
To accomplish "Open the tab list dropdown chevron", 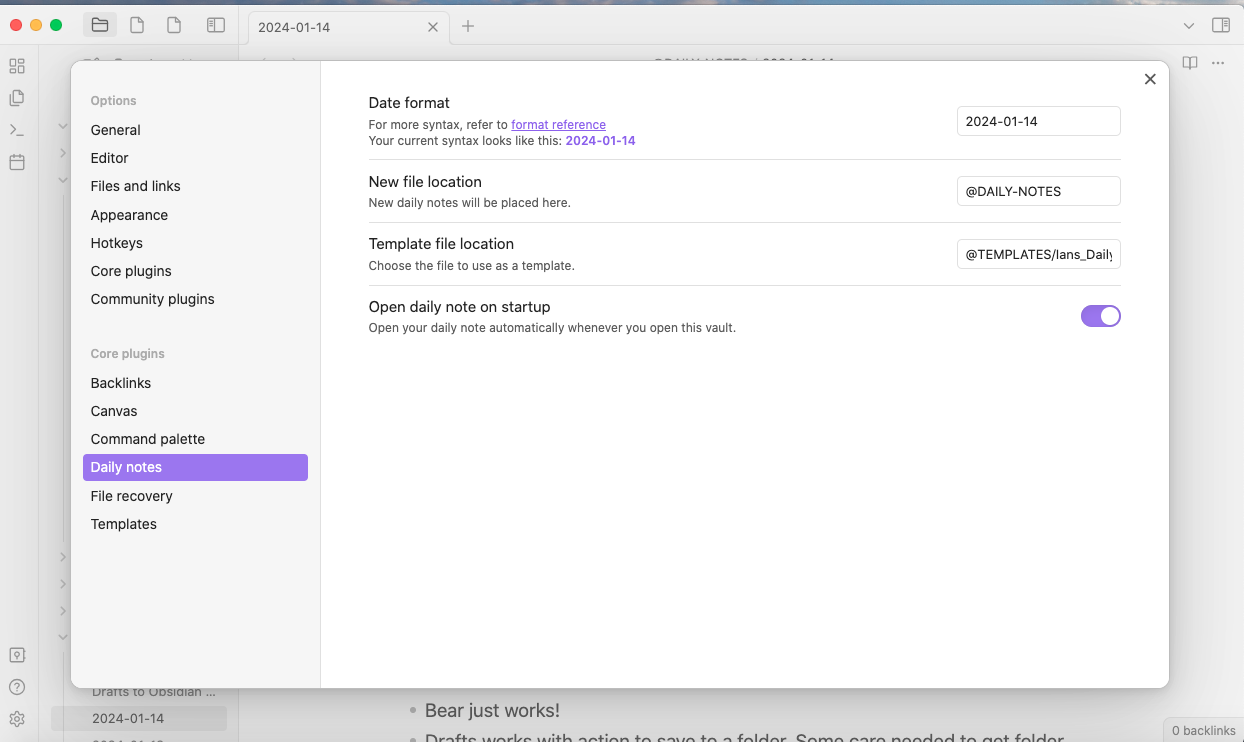I will [x=1189, y=26].
